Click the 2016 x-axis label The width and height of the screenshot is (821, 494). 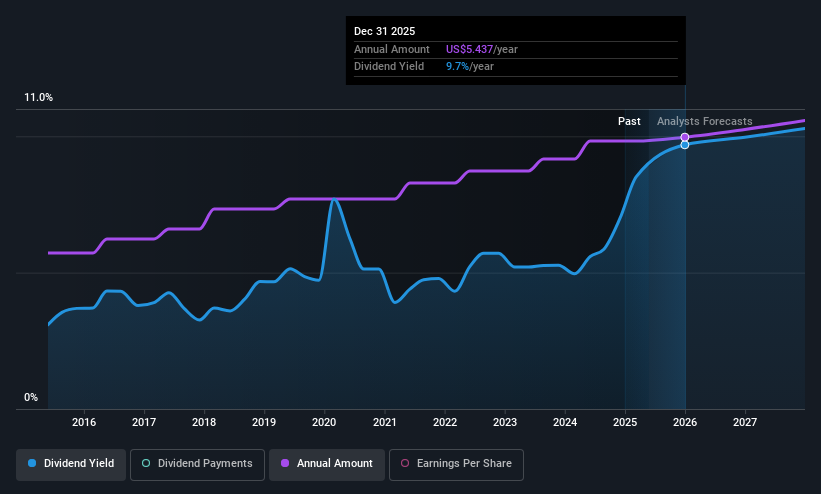pyautogui.click(x=84, y=422)
